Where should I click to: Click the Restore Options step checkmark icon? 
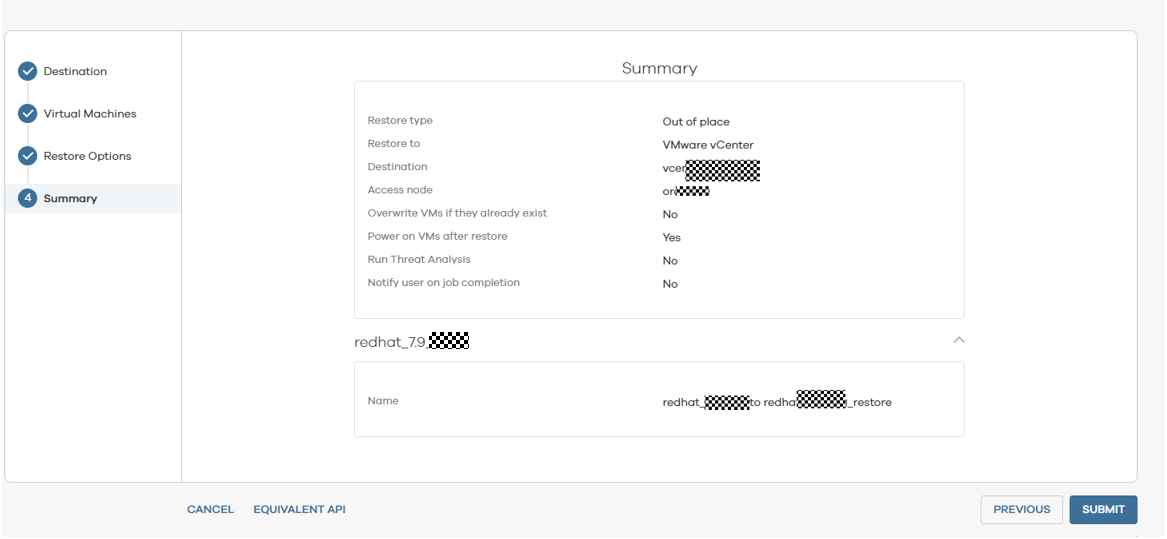[x=28, y=156]
